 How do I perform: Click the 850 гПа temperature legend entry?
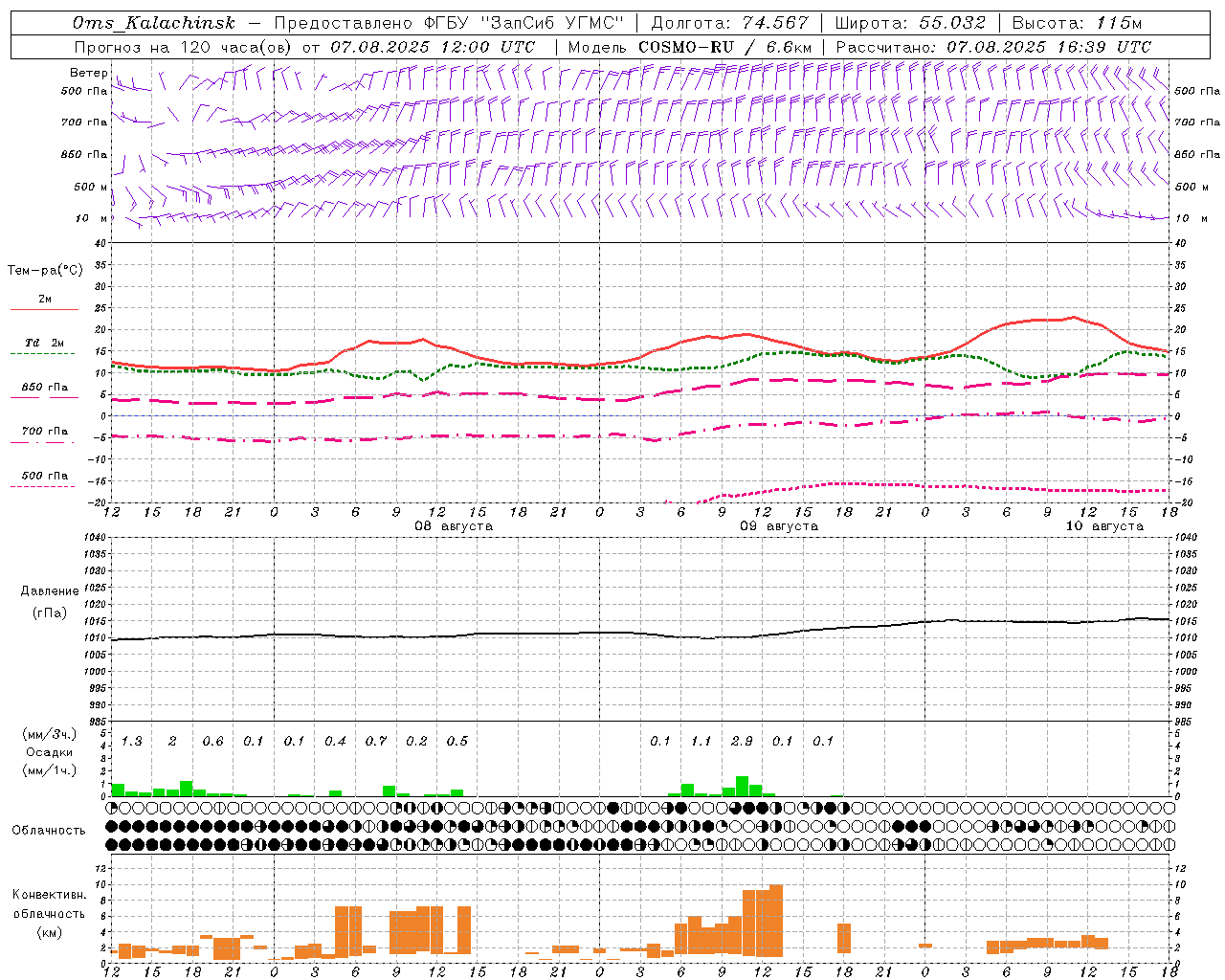point(44,388)
